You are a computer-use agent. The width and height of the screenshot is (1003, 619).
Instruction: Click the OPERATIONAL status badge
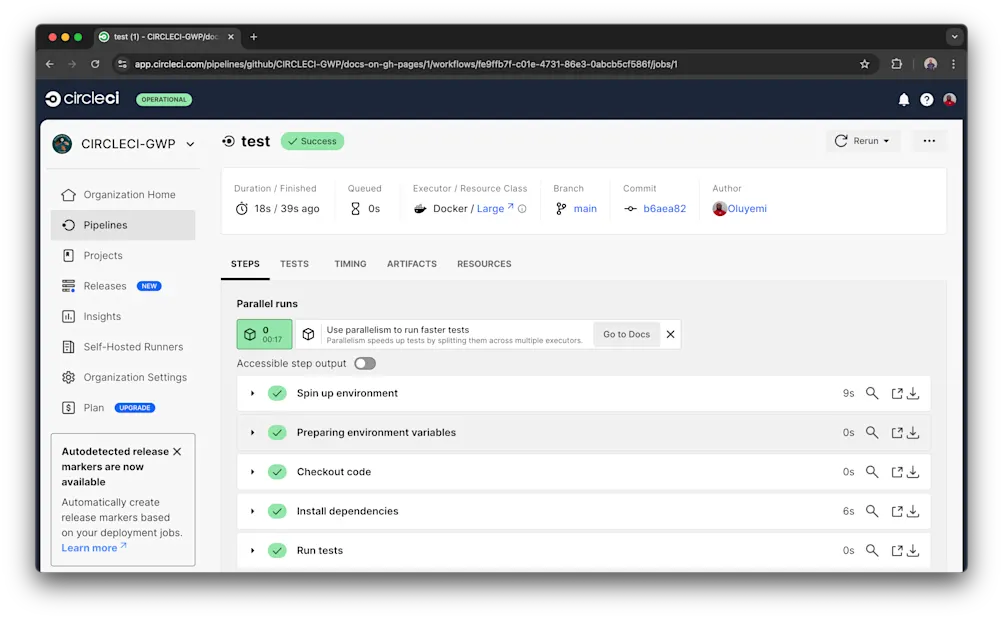point(163,99)
